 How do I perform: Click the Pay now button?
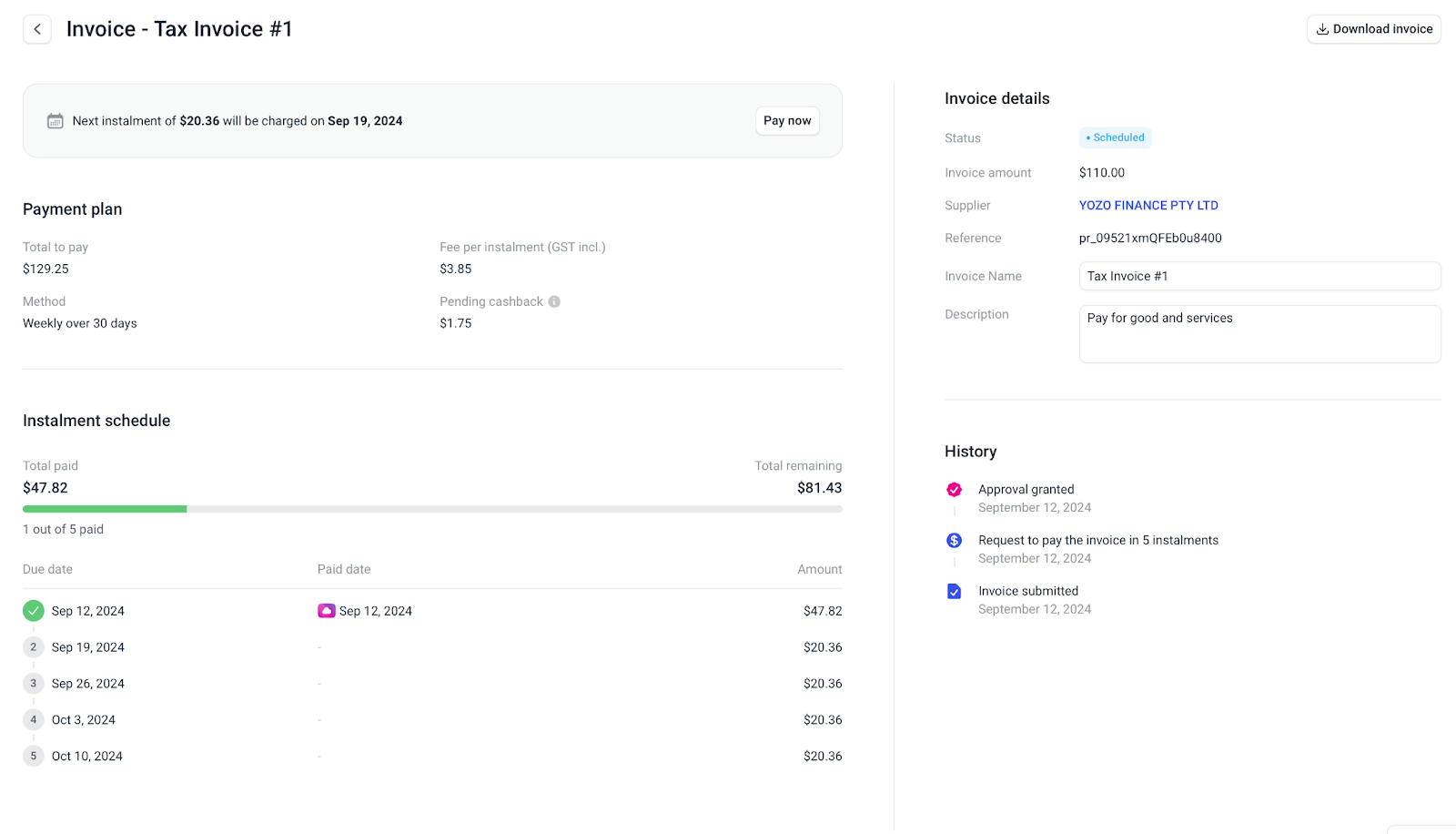787,121
